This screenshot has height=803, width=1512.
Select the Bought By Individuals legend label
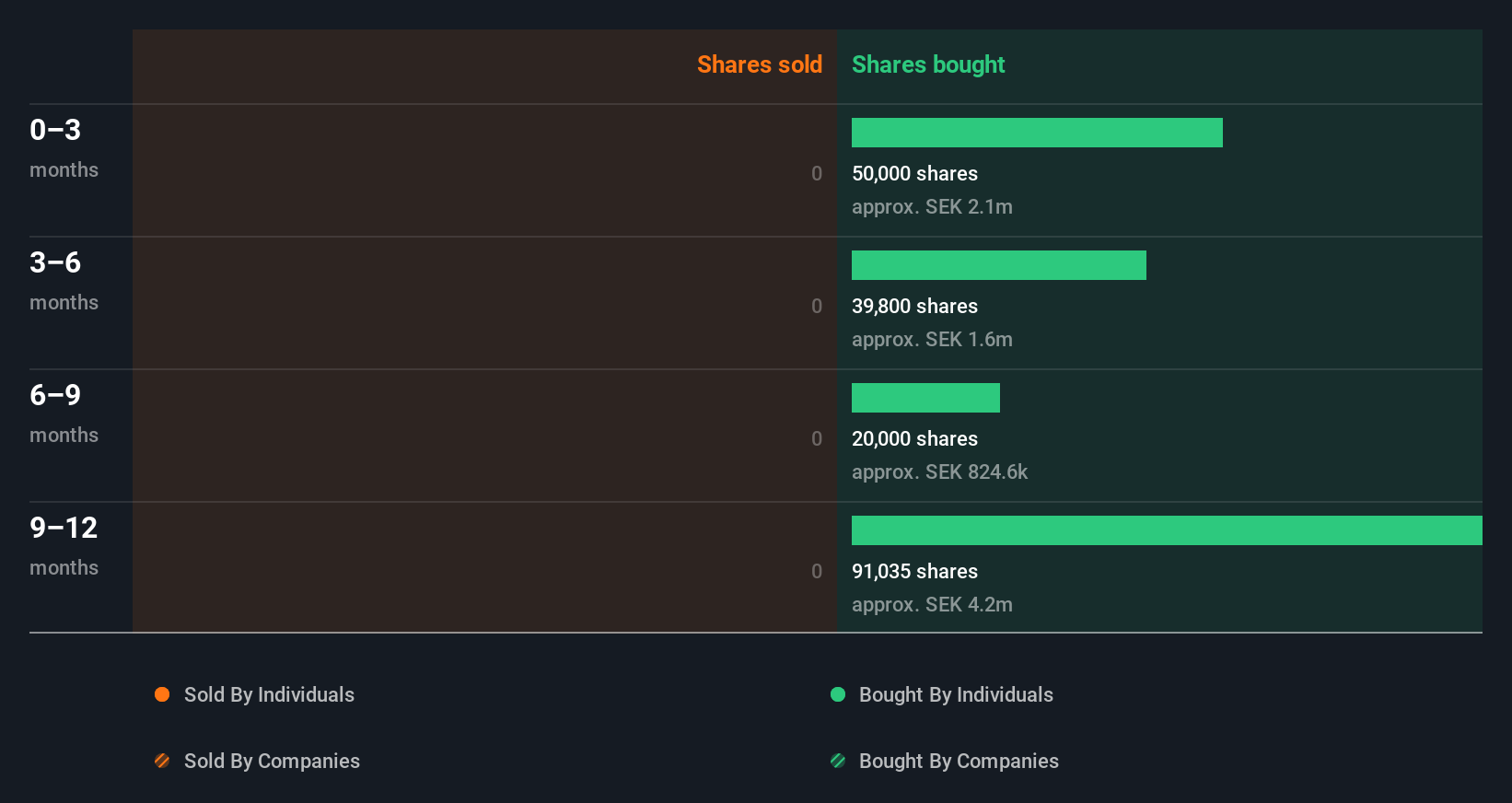click(x=956, y=695)
